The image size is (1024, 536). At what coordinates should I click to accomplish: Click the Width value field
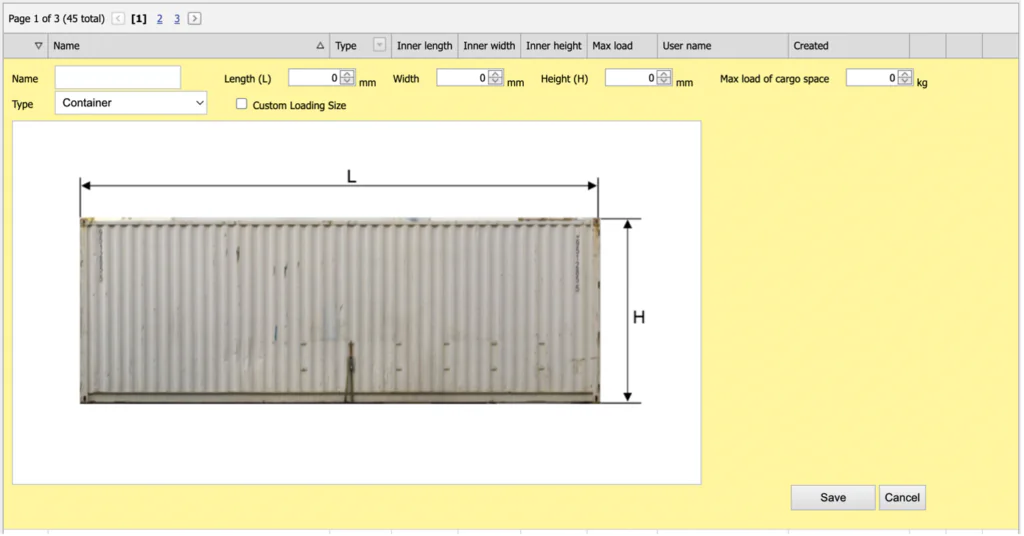(462, 78)
